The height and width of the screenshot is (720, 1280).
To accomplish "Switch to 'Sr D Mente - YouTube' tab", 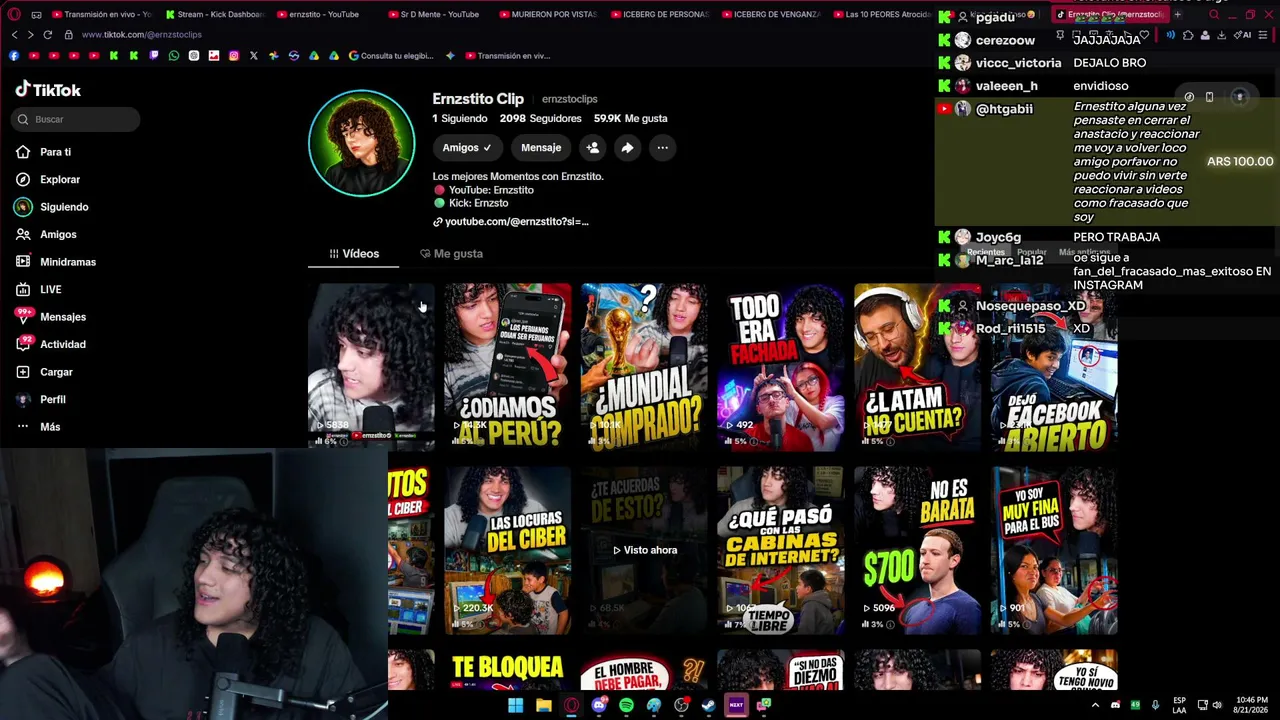I will pos(436,15).
